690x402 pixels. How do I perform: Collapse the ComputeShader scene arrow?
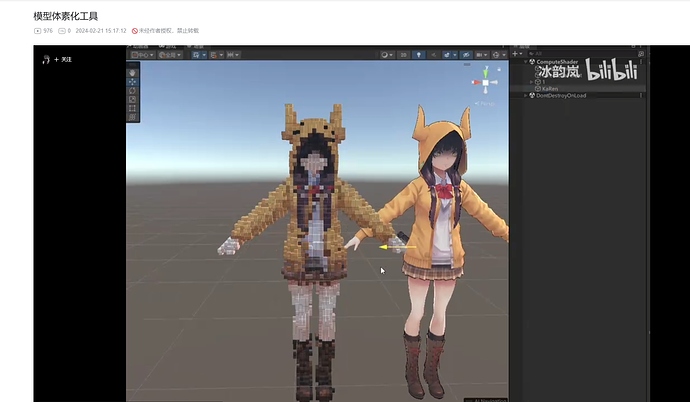tap(525, 62)
